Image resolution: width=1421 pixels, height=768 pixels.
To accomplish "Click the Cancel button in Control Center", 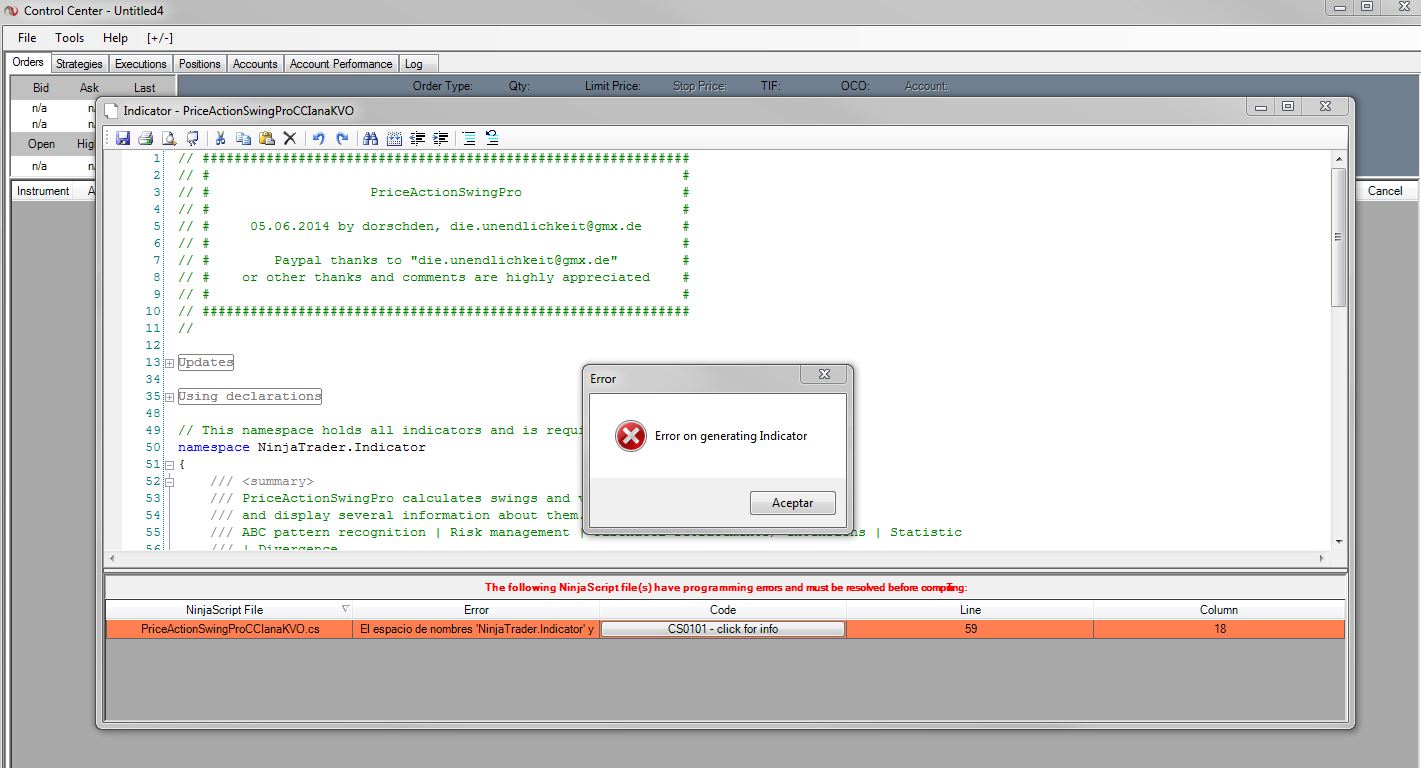I will click(x=1385, y=191).
